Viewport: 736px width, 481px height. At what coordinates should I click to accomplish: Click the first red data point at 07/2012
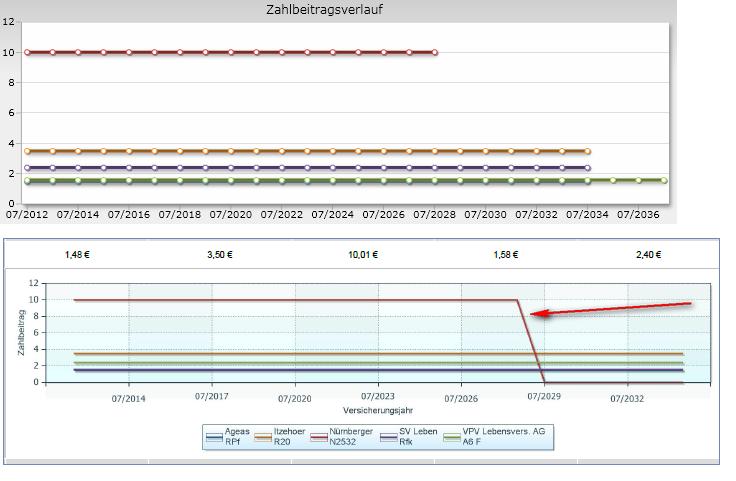27,53
